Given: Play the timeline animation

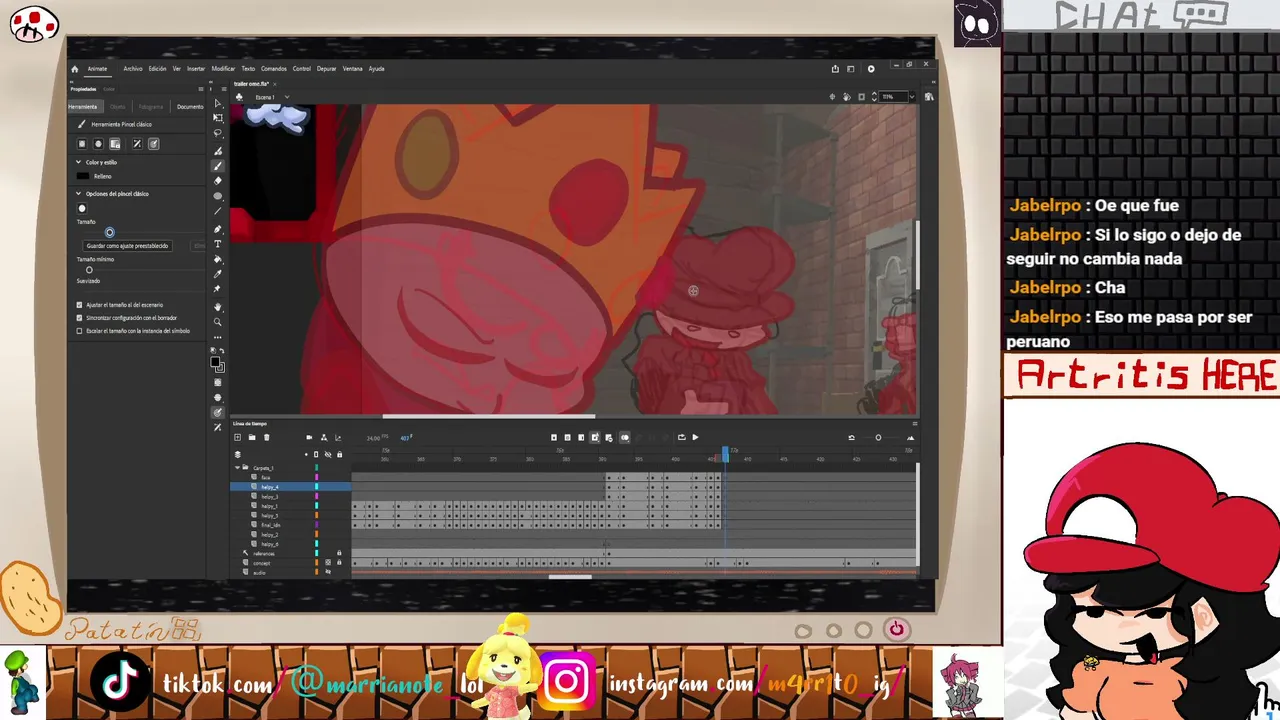Looking at the screenshot, I should pos(695,437).
